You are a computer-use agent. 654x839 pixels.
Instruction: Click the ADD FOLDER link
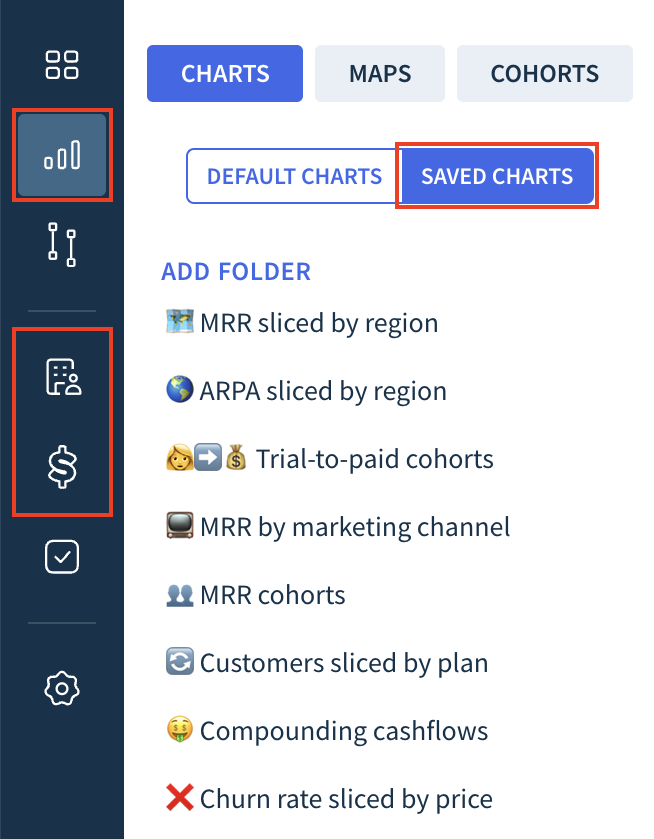pos(236,271)
